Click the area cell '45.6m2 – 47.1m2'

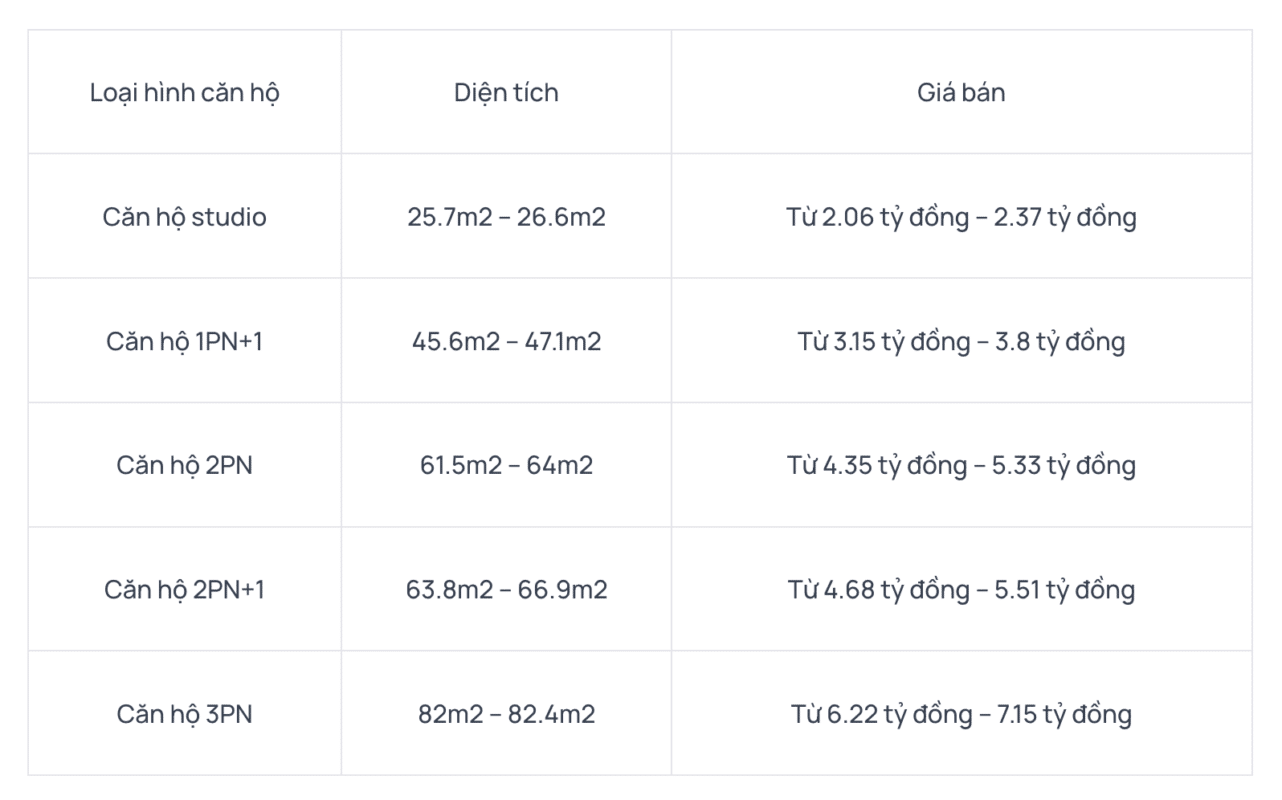coord(506,341)
